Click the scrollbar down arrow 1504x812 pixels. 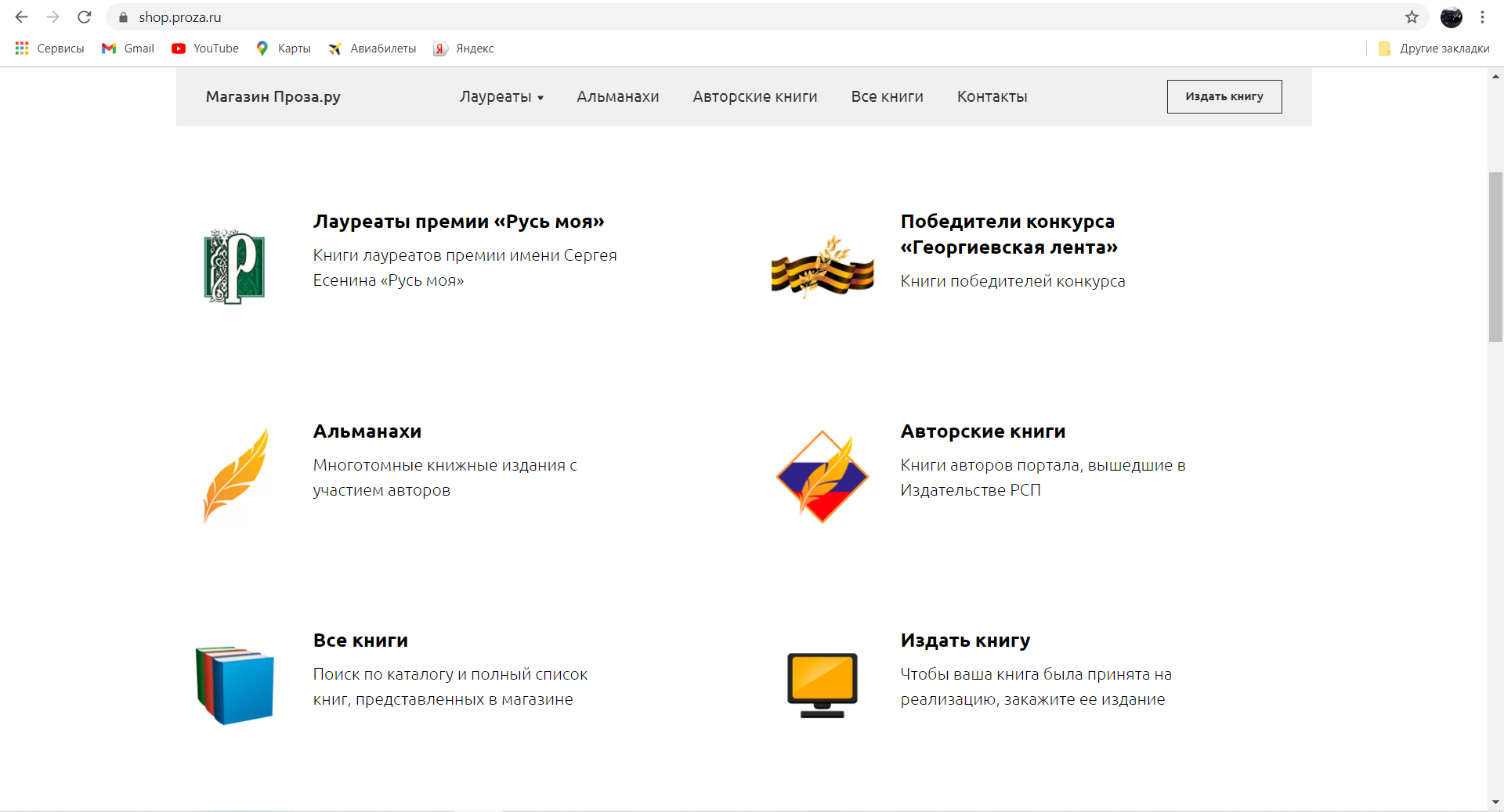pos(1495,802)
